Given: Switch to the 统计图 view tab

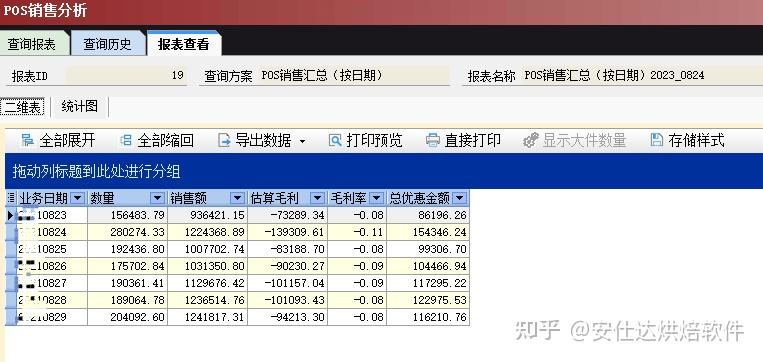Looking at the screenshot, I should pyautogui.click(x=80, y=106).
